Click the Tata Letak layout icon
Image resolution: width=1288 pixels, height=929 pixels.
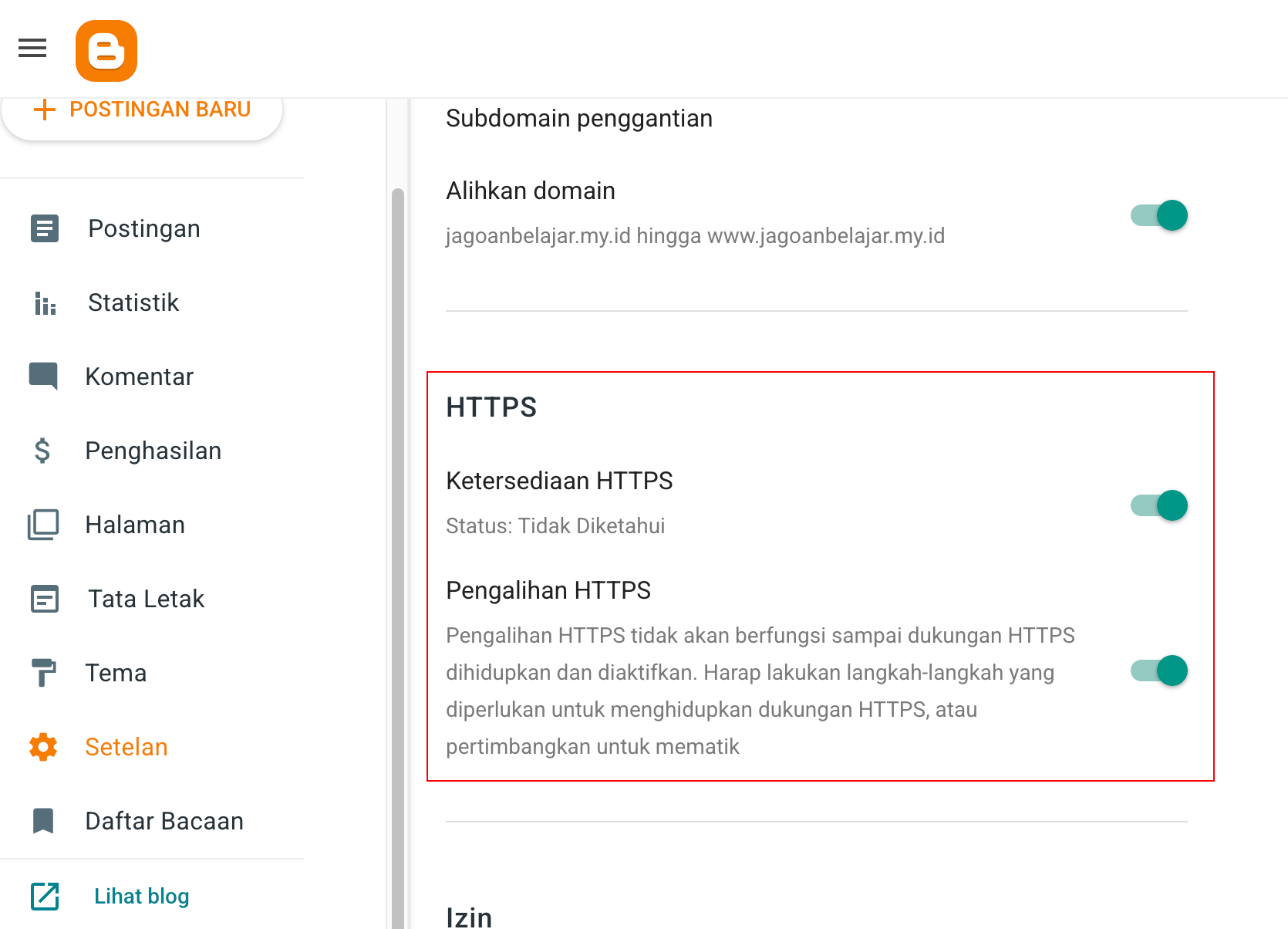pos(45,599)
